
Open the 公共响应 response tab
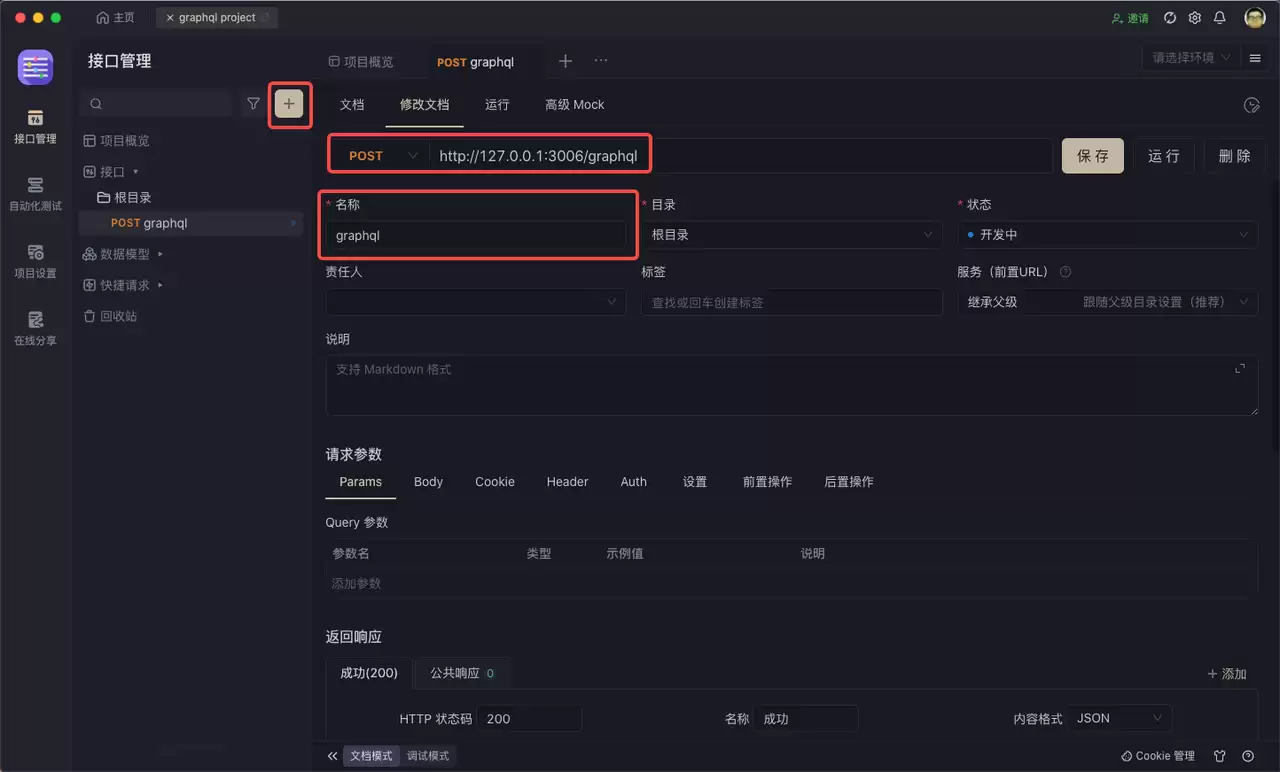pyautogui.click(x=462, y=673)
